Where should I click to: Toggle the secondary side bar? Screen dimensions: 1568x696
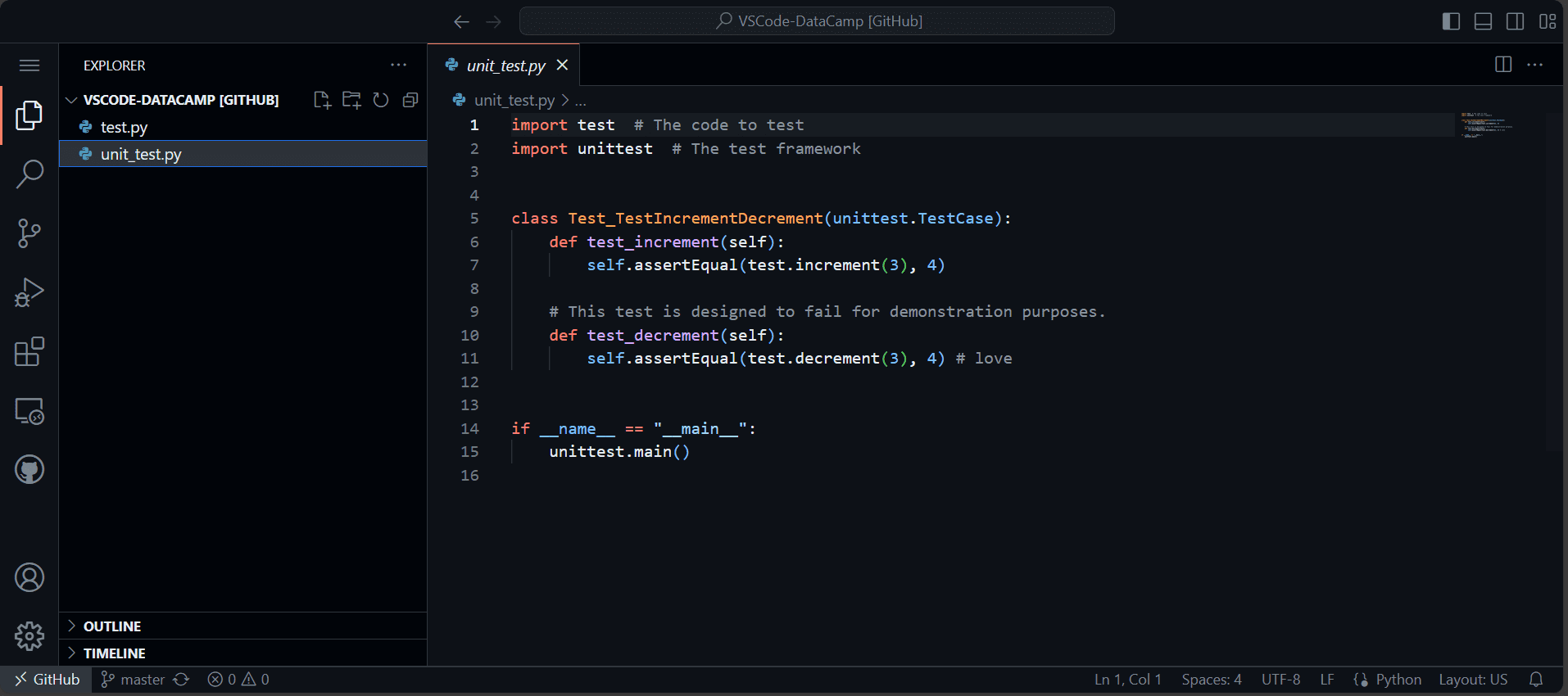pos(1515,21)
